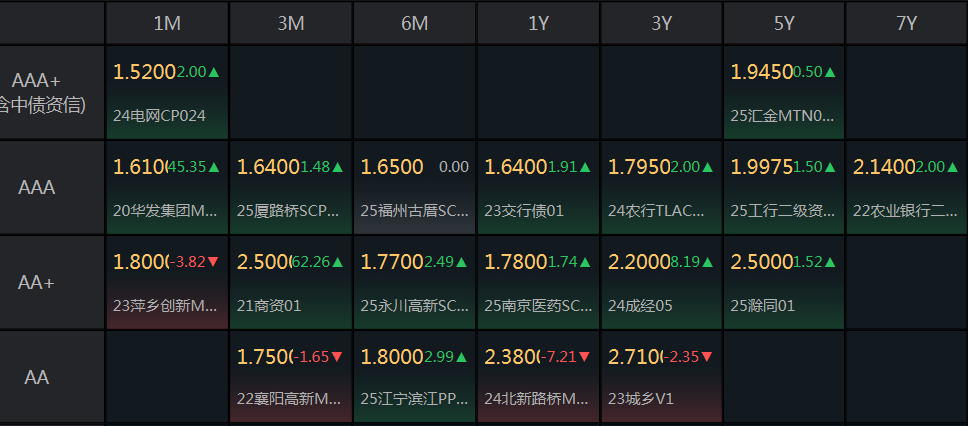
Task: Open the 25江宁滨江PP... bond cell
Action: pyautogui.click(x=414, y=377)
